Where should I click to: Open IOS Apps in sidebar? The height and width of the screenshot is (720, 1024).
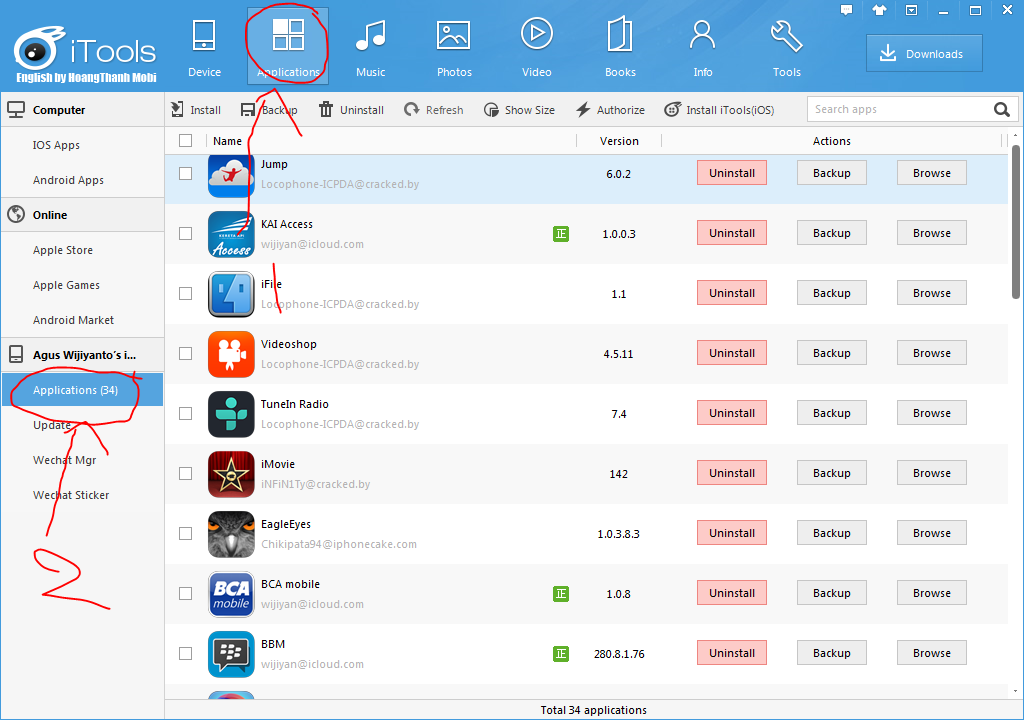(x=56, y=145)
